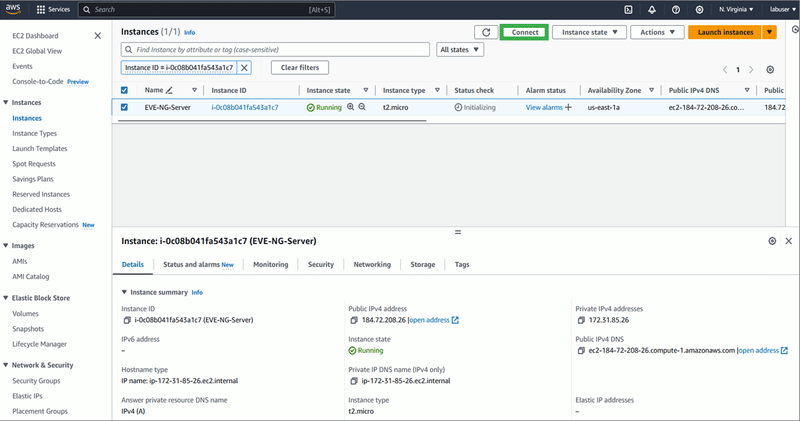Grab the details panel resize handle

point(458,232)
